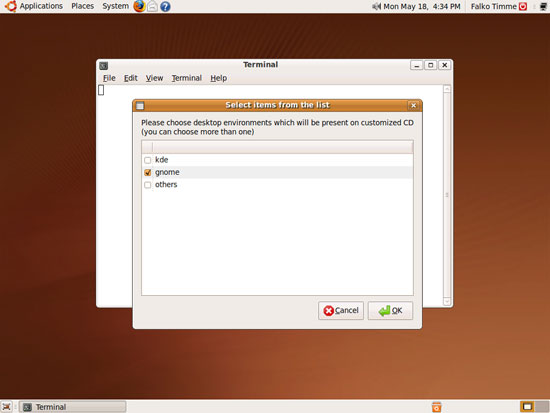
Task: Open the Trash icon in bottom panel
Action: [436, 407]
